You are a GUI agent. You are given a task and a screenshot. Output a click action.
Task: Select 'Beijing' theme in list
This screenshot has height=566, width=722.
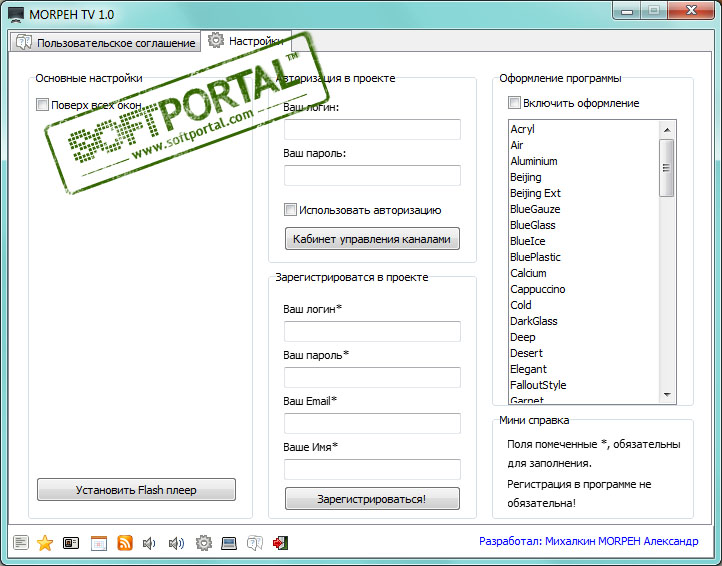click(584, 177)
